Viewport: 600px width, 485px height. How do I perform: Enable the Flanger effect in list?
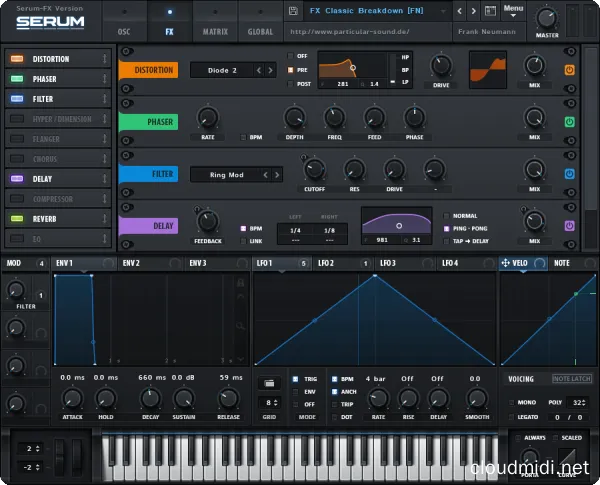(17, 139)
